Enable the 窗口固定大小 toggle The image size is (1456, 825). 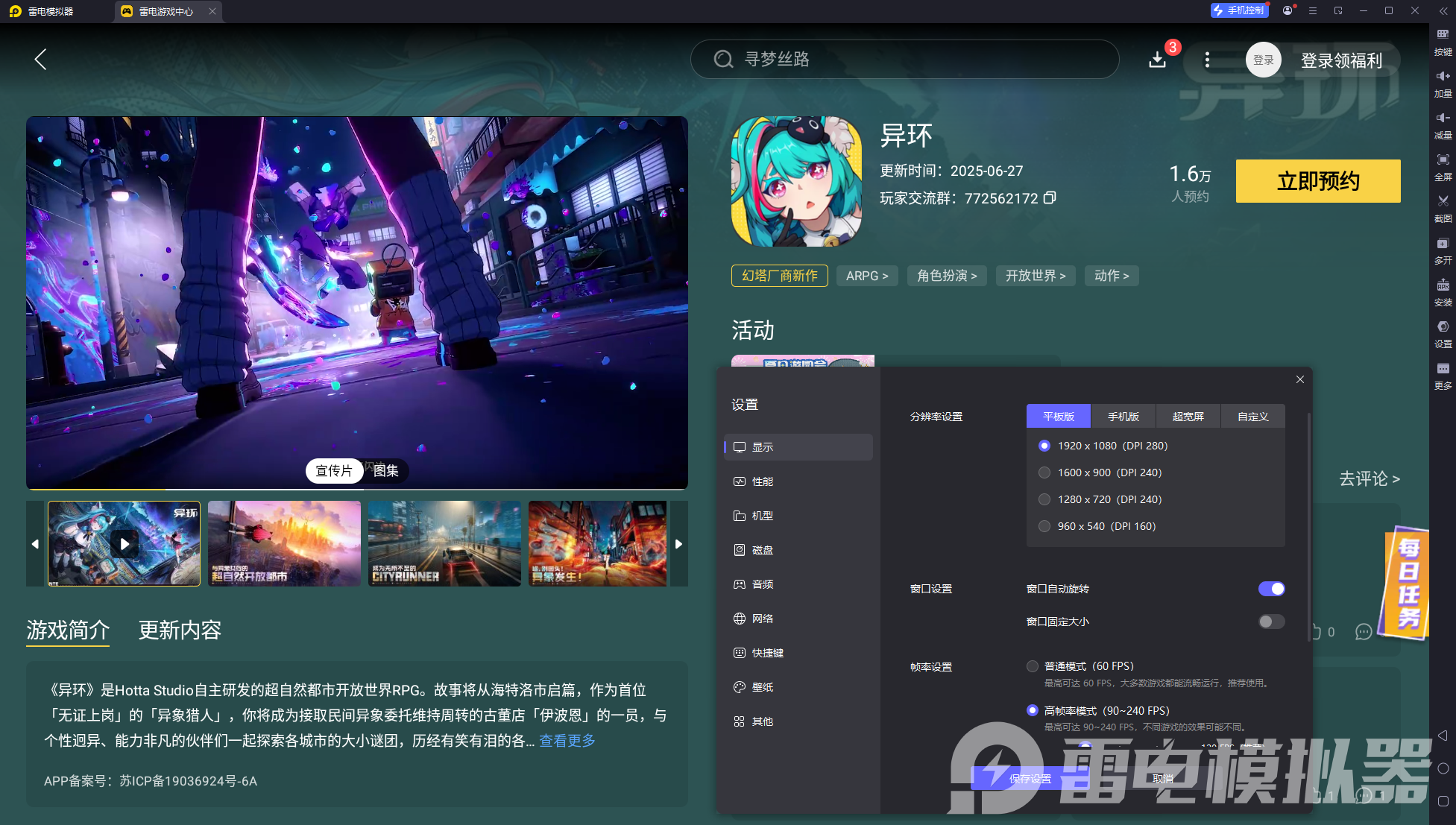(1271, 621)
